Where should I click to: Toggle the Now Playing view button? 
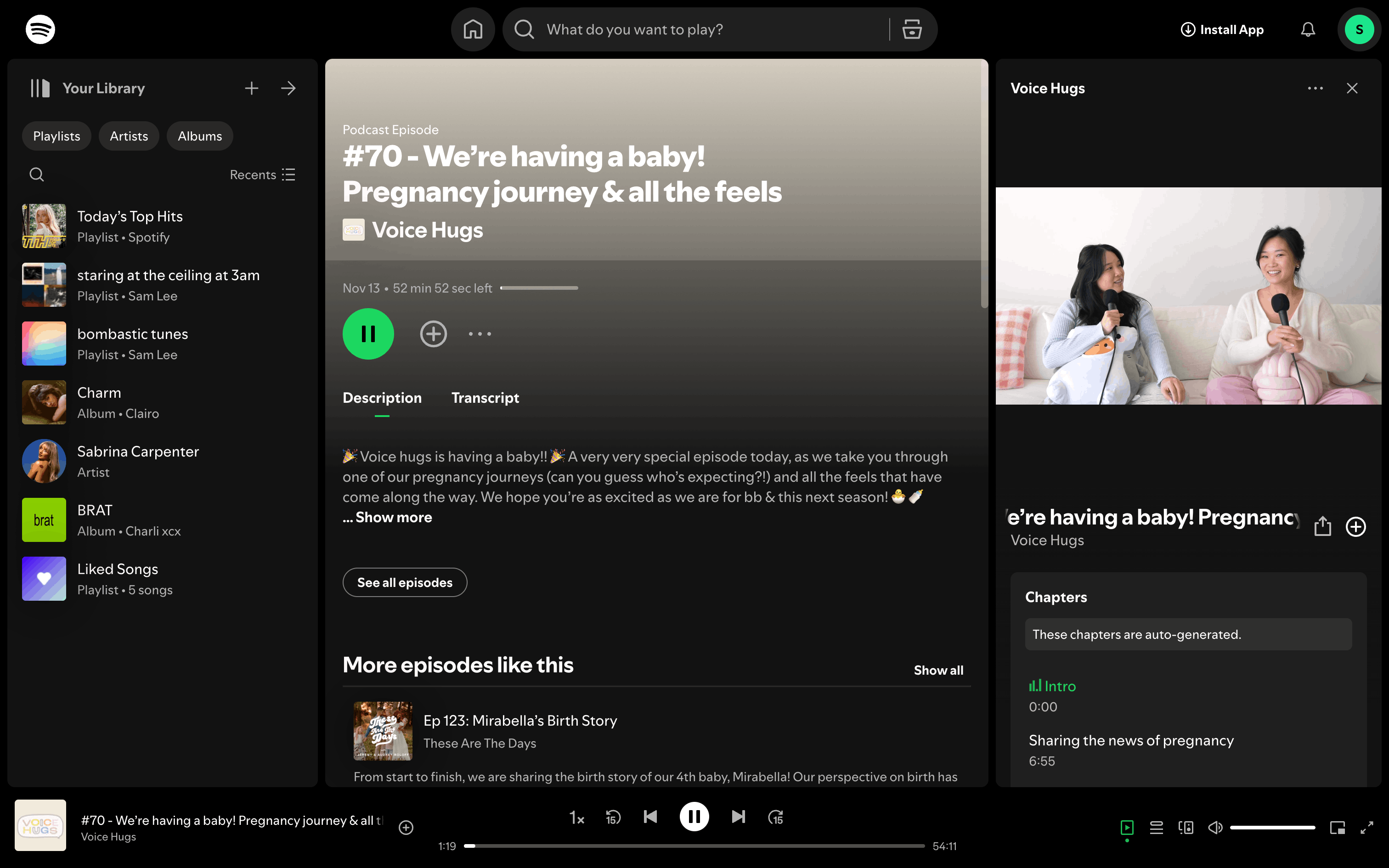pyautogui.click(x=1127, y=827)
